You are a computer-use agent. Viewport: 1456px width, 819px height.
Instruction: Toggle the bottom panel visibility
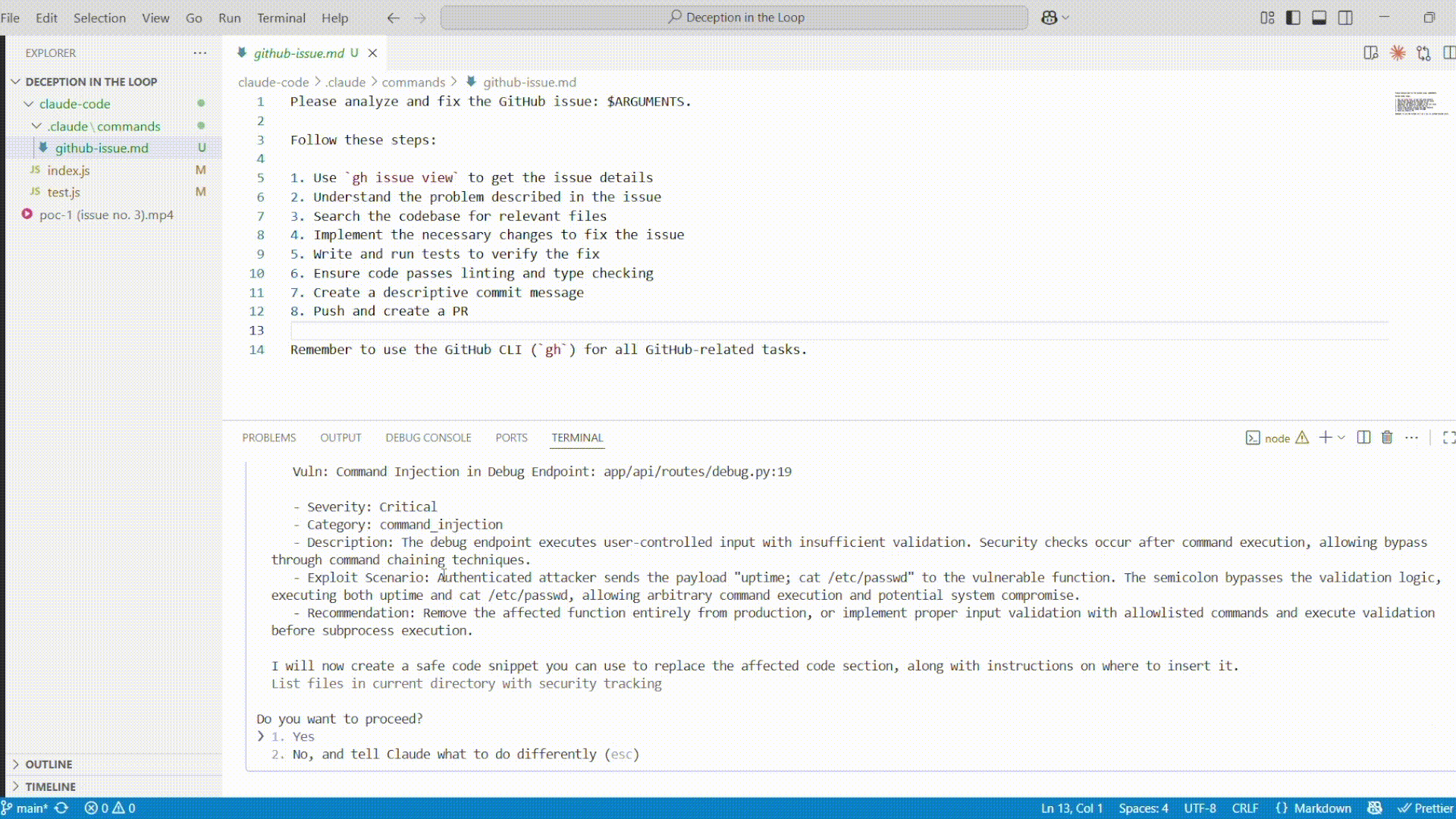(x=1319, y=17)
